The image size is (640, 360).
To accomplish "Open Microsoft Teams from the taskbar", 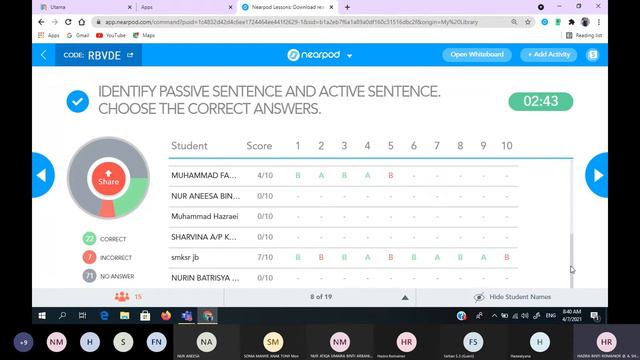I will pyautogui.click(x=187, y=316).
